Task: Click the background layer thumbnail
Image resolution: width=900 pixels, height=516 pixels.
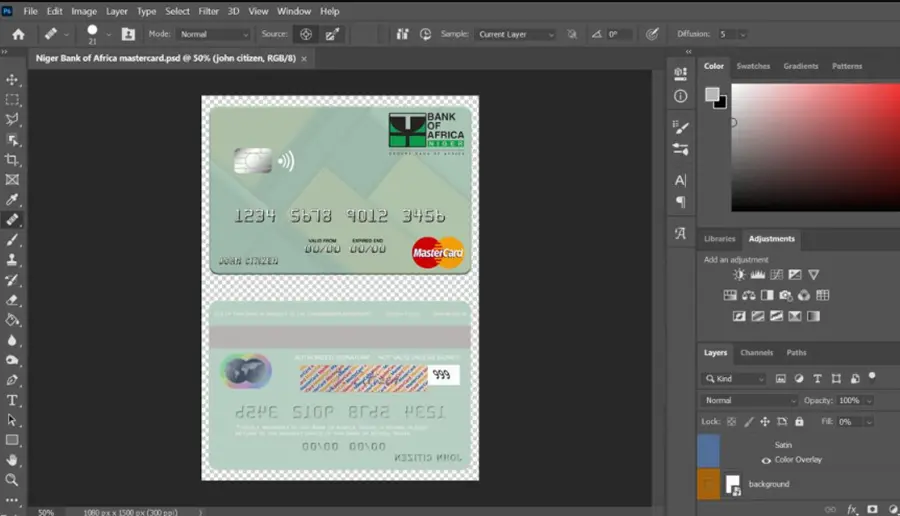Action: (733, 484)
